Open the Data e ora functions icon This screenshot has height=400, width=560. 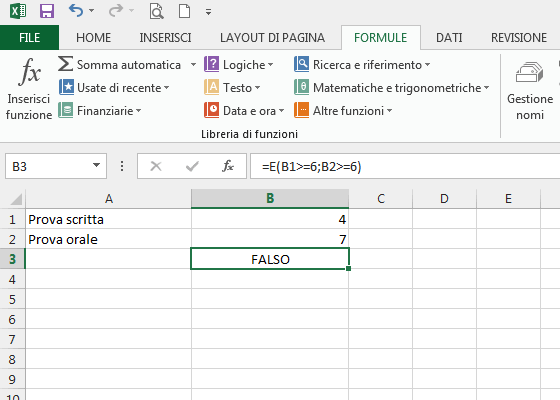pos(211,110)
